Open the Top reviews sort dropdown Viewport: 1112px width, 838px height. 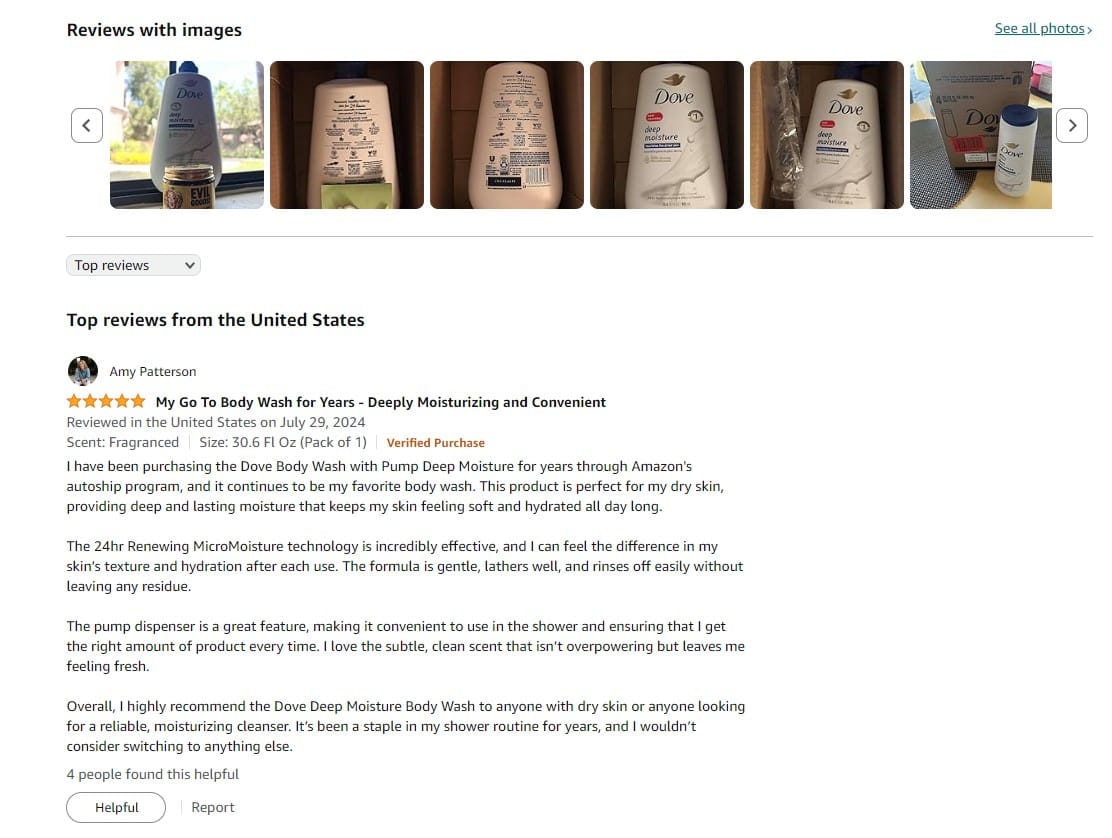(133, 265)
